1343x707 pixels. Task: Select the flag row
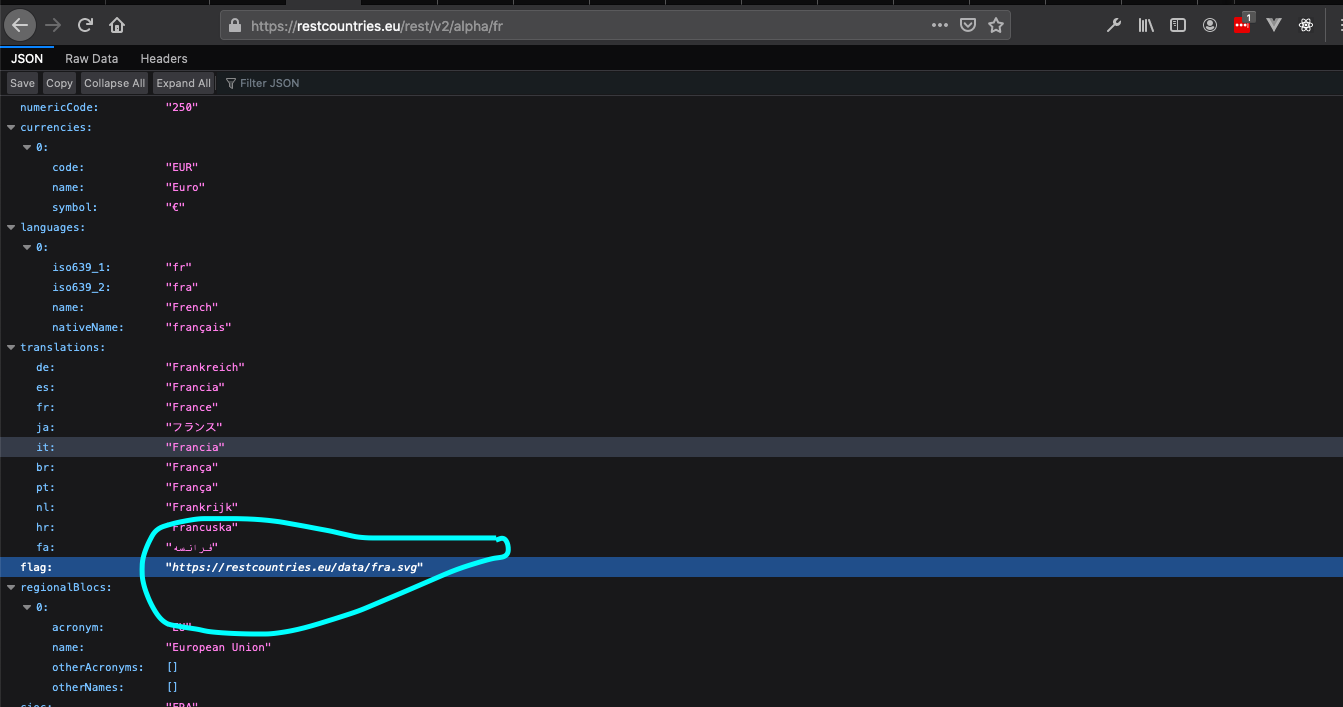[671, 567]
